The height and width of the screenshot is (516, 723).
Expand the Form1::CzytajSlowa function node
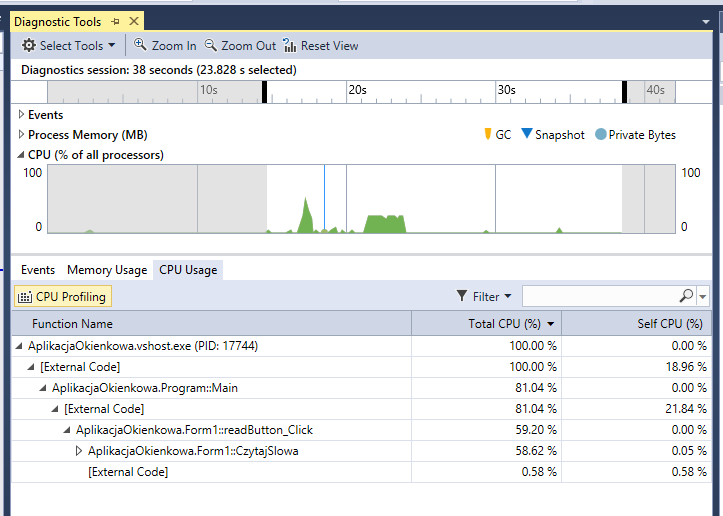[80, 451]
